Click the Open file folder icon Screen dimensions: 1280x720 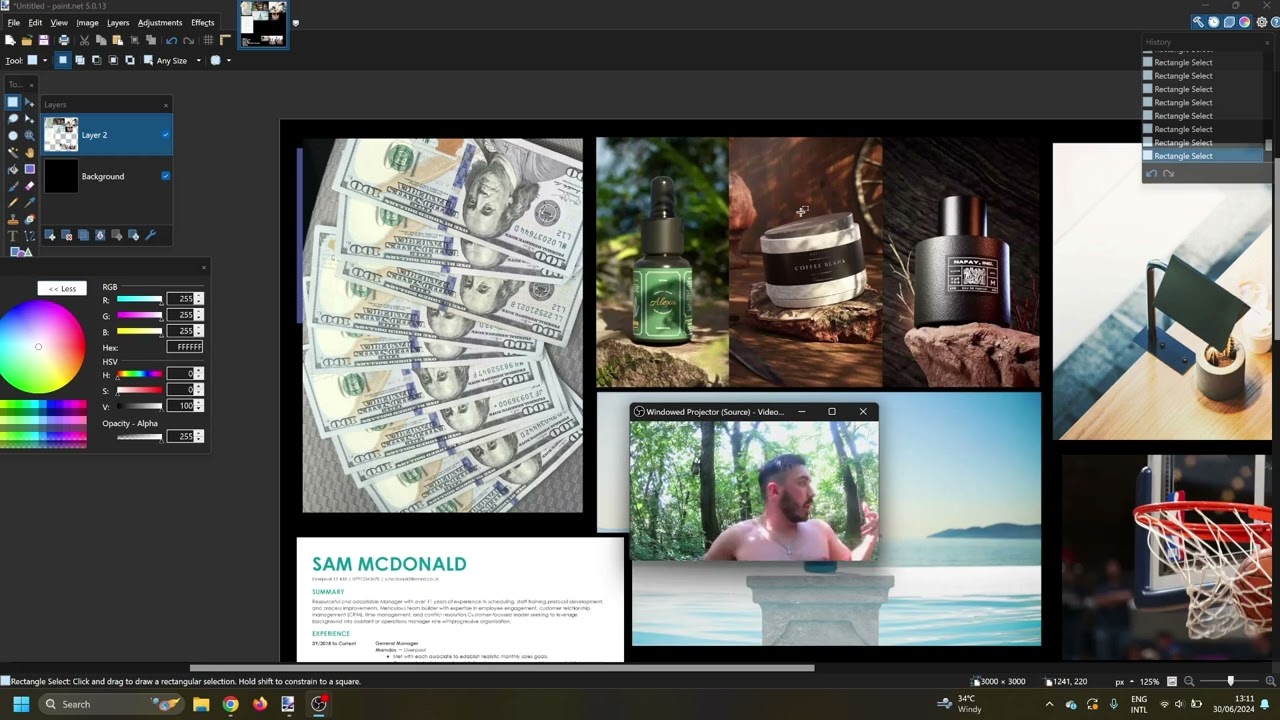coord(27,40)
